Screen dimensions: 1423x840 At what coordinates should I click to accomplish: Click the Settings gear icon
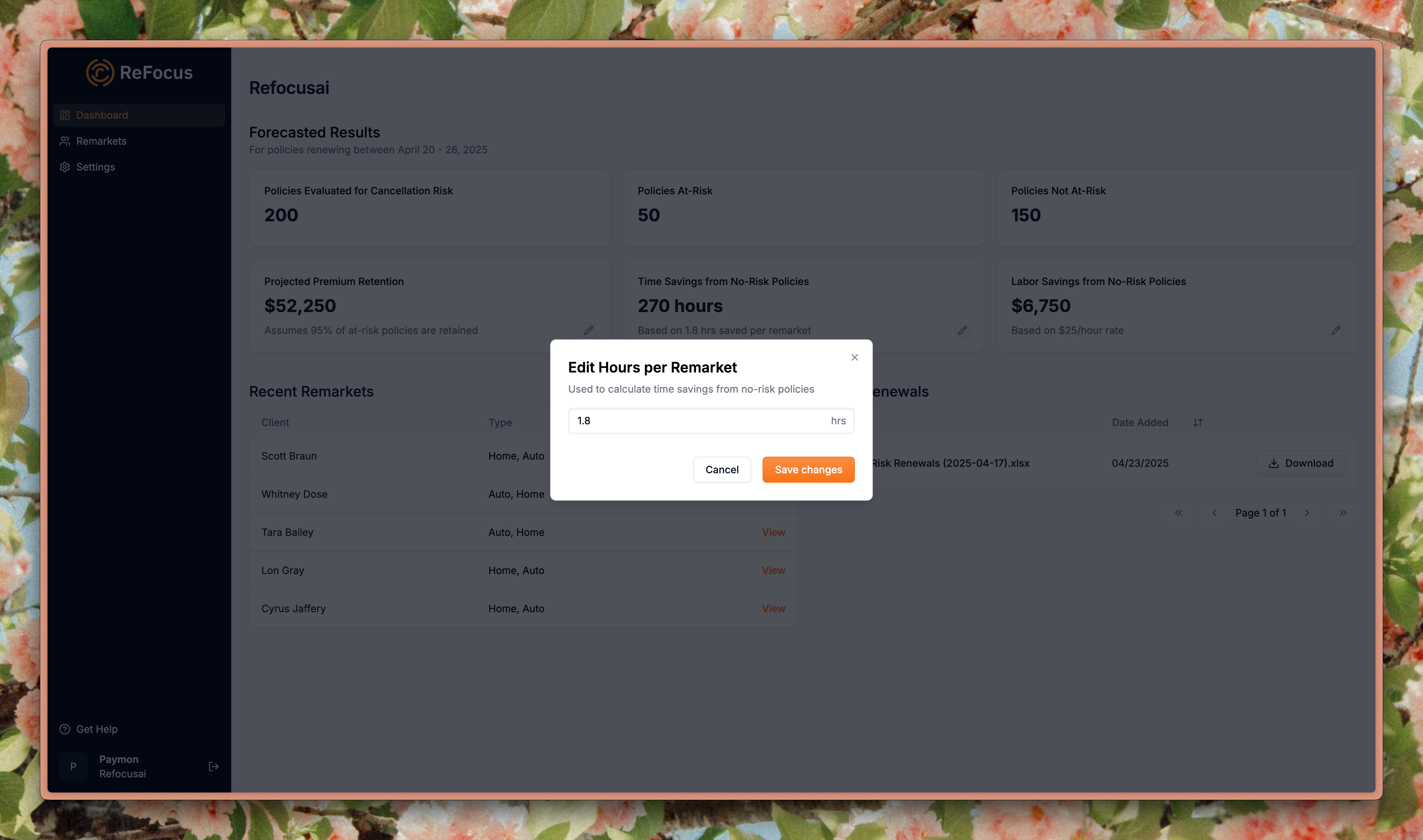point(64,167)
